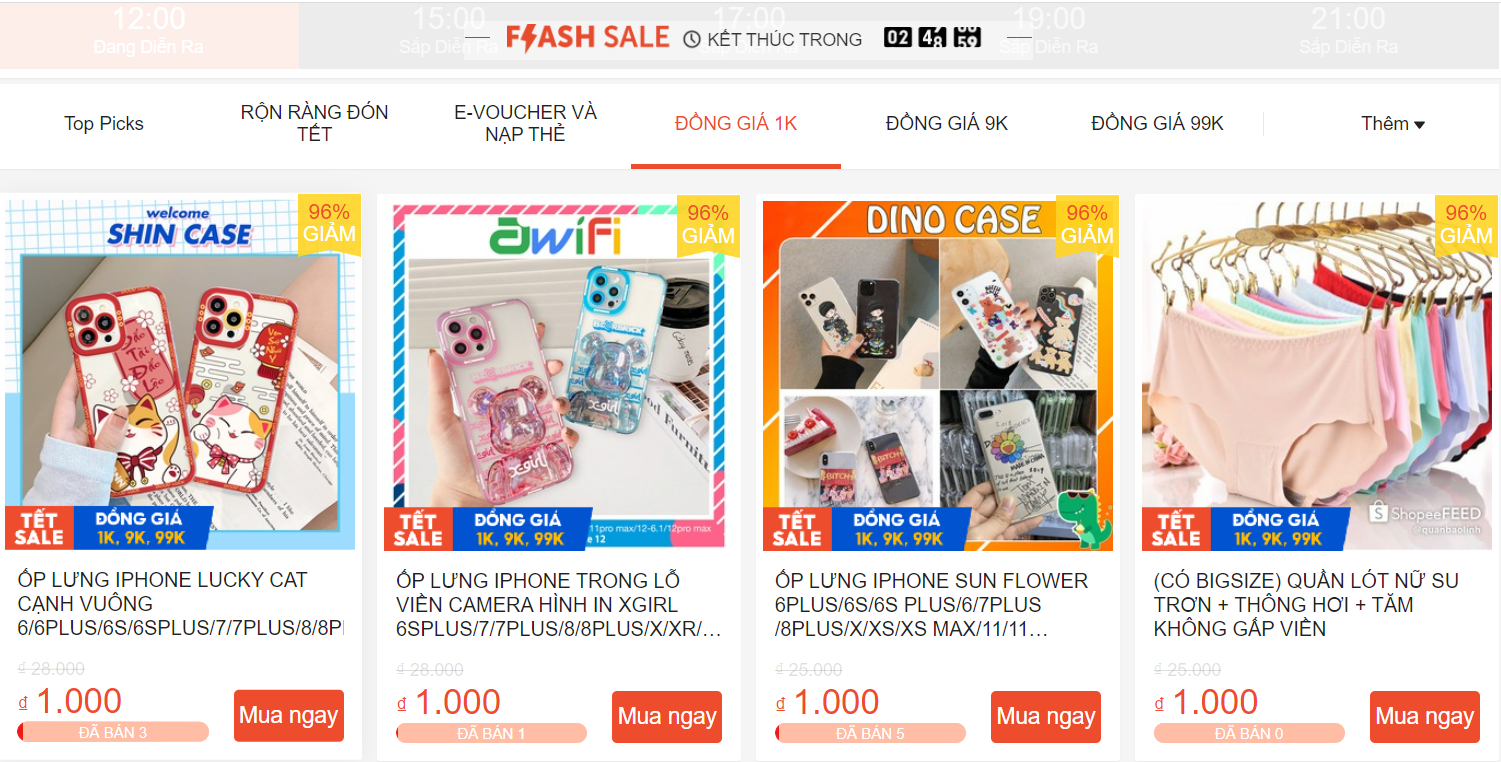Click the TẾT SALE badge on the aWiFi product

pos(418,529)
